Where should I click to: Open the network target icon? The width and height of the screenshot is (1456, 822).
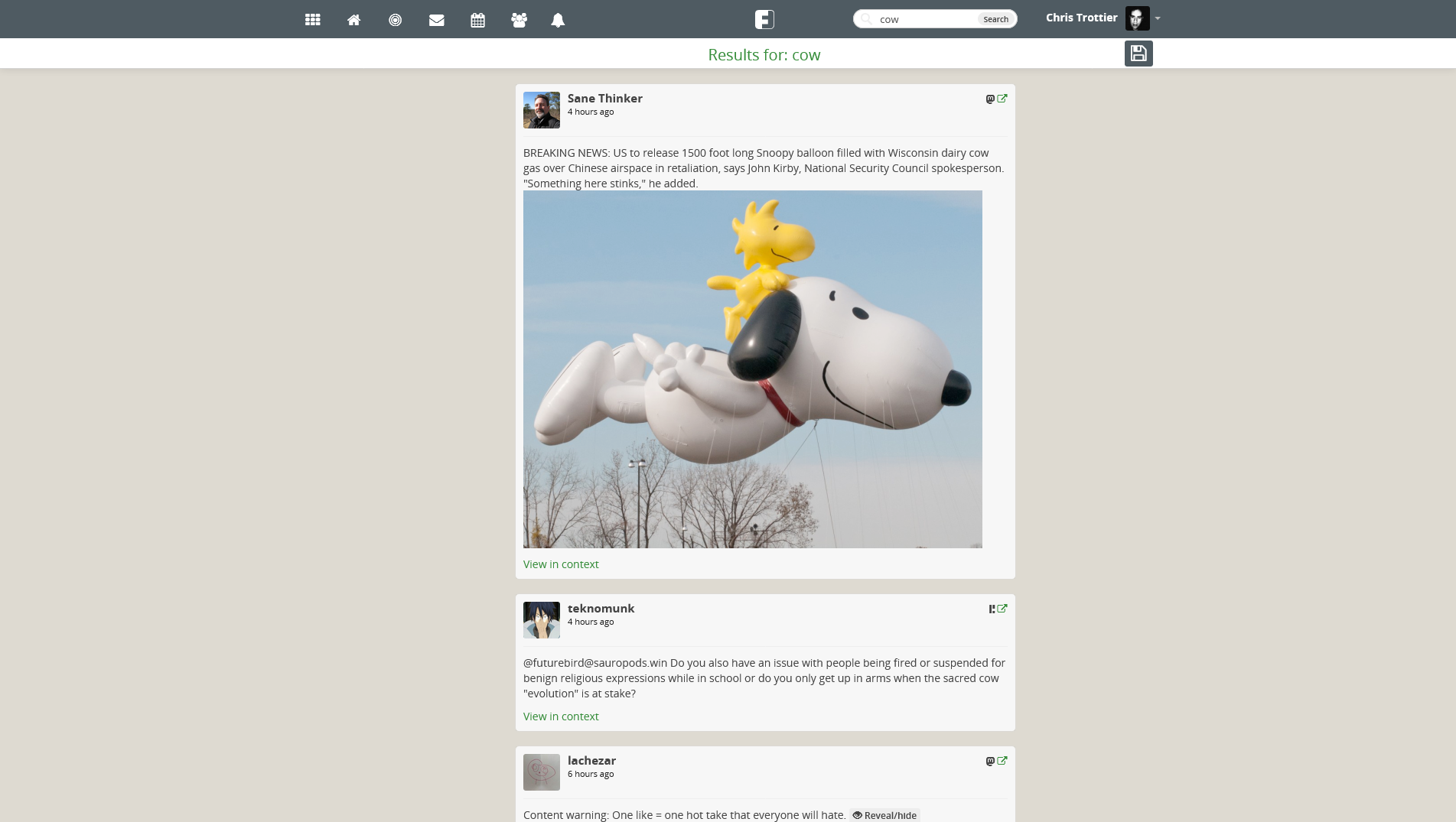tap(395, 20)
